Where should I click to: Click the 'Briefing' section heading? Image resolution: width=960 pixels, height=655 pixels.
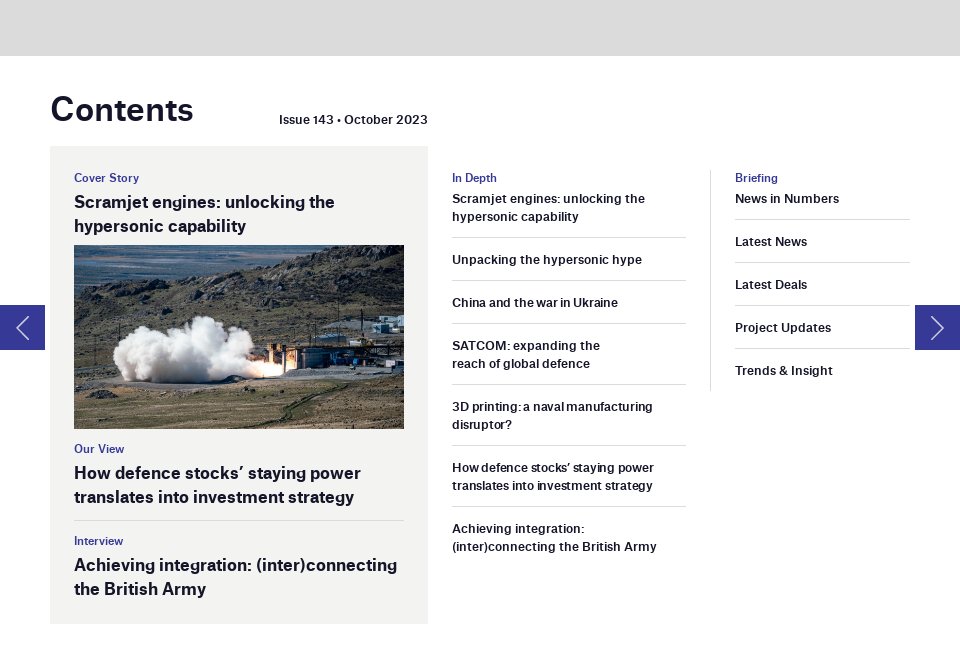[756, 178]
